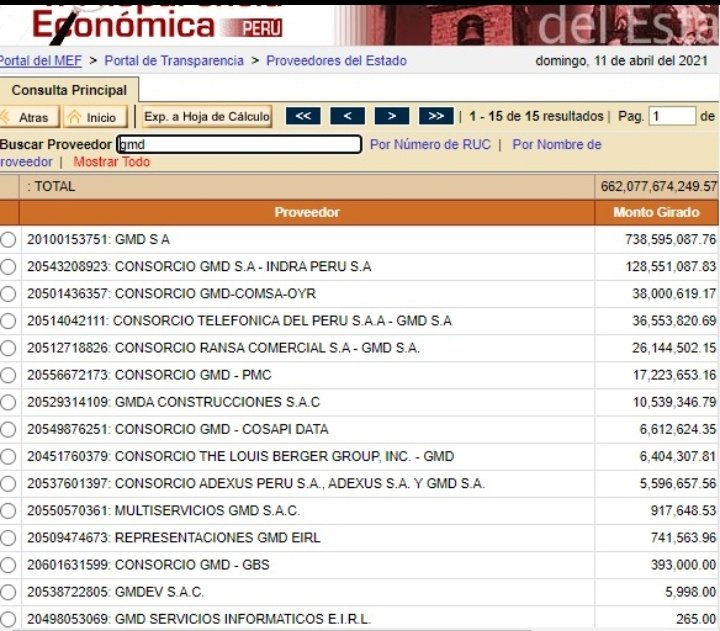Click the text 20549876251: CONSORCIO GMD - COSAPI DATA
The image size is (720, 631).
[x=178, y=429]
